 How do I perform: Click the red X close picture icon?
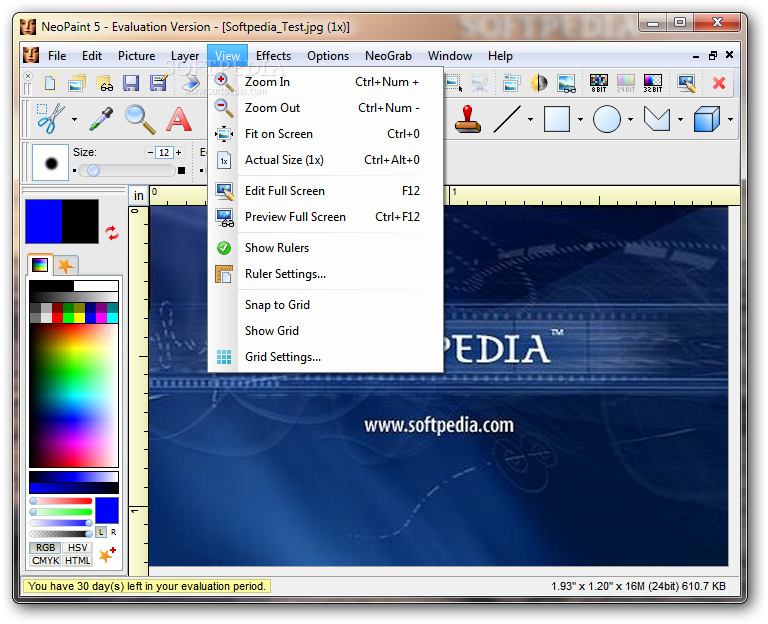[719, 83]
